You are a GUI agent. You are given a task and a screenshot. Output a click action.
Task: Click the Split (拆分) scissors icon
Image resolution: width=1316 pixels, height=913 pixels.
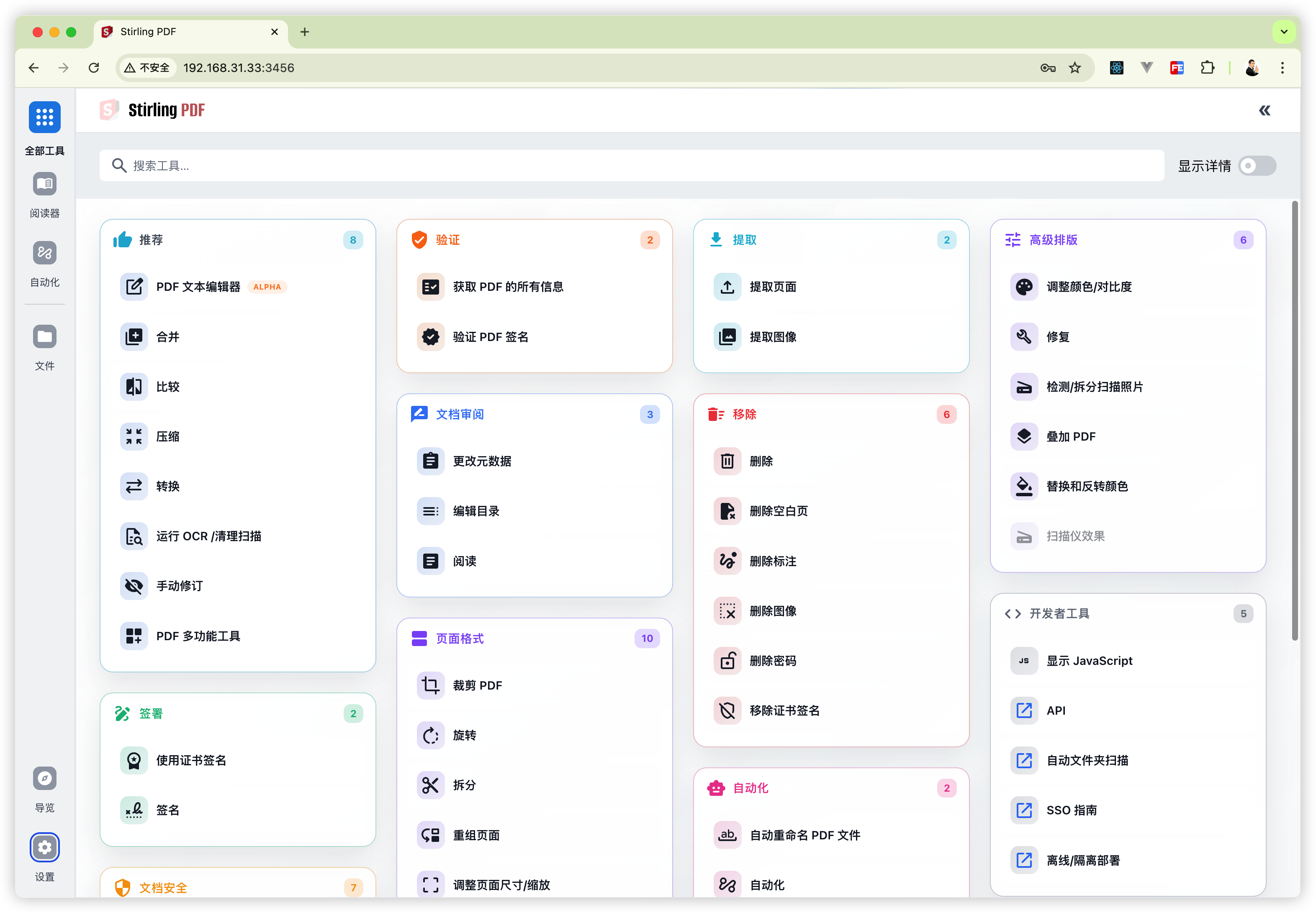point(430,785)
